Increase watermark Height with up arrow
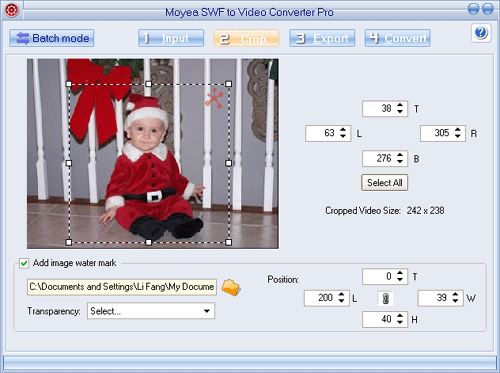This screenshot has width=500, height=373. (x=400, y=316)
